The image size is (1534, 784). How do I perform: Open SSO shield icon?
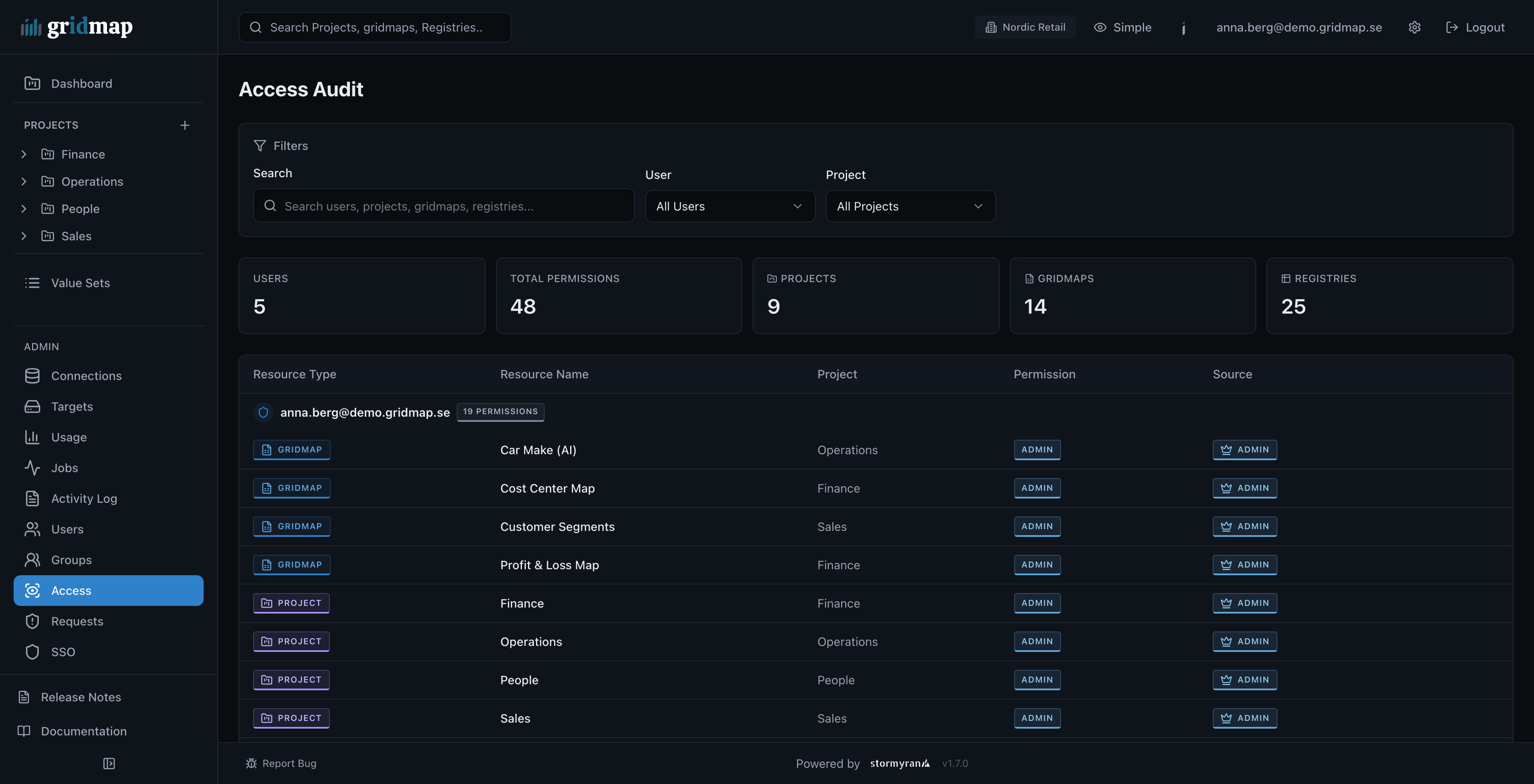pyautogui.click(x=32, y=652)
